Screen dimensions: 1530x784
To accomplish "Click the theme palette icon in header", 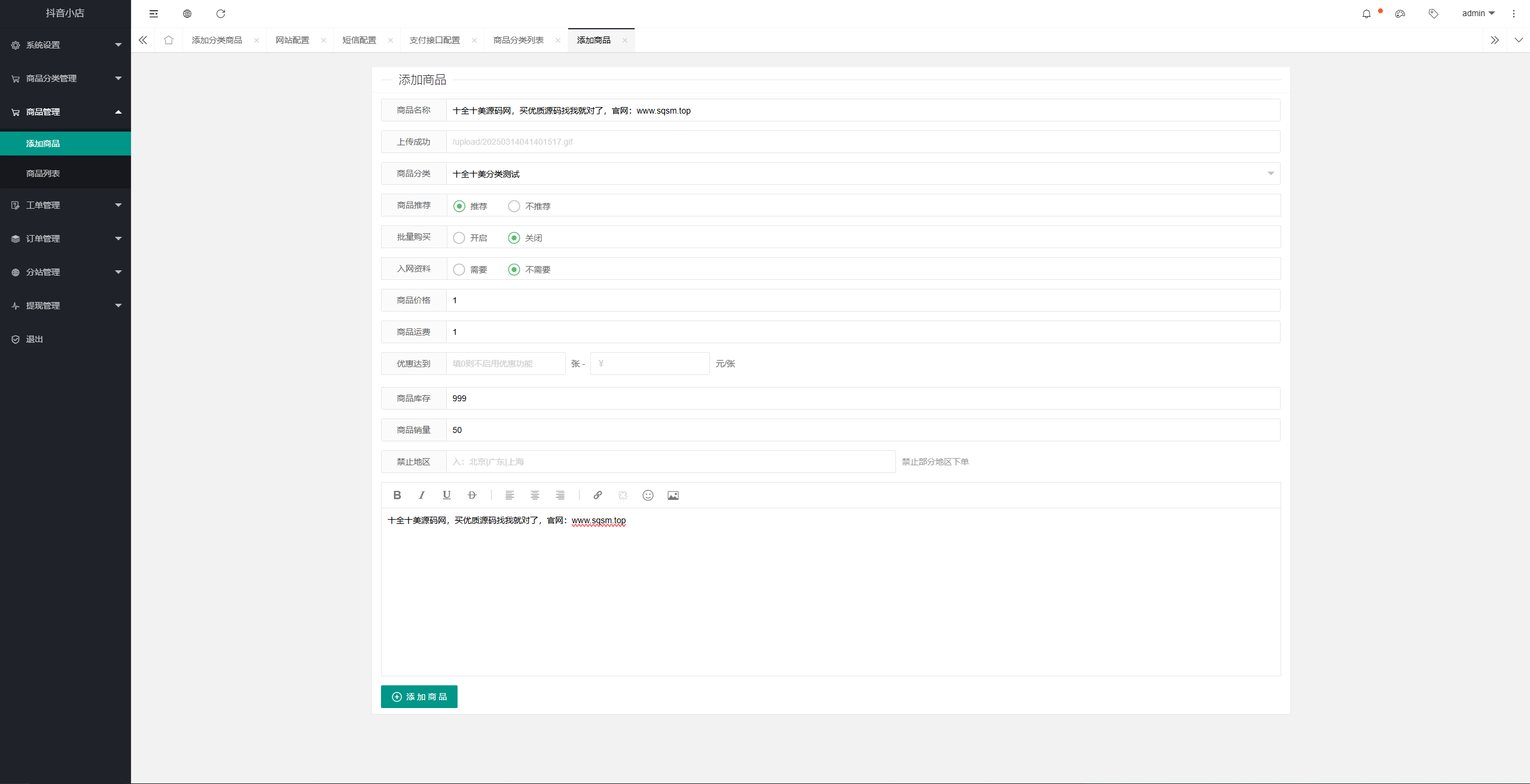I will [x=1400, y=14].
